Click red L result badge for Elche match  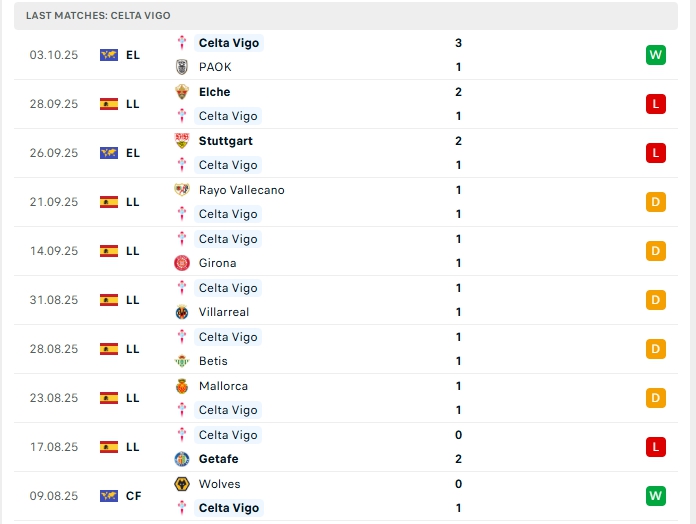[x=655, y=104]
